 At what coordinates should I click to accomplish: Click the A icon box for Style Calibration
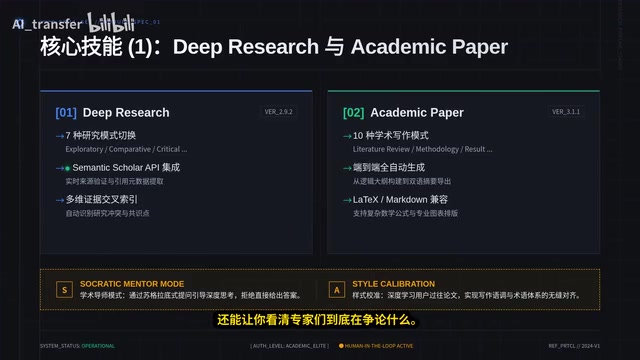(337, 290)
